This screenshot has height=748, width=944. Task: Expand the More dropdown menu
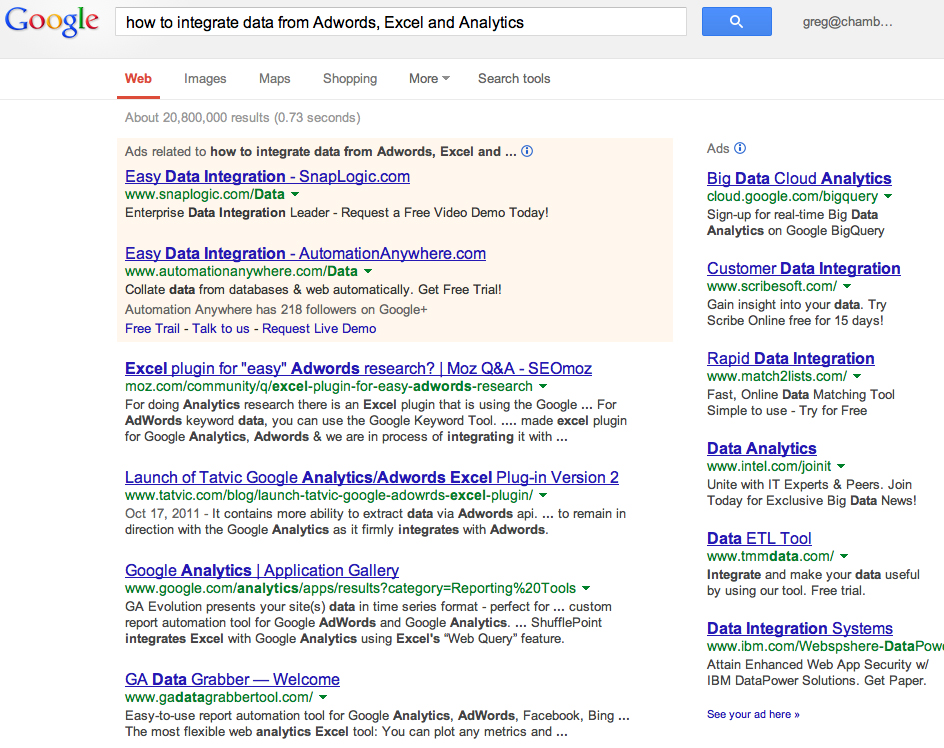(429, 78)
